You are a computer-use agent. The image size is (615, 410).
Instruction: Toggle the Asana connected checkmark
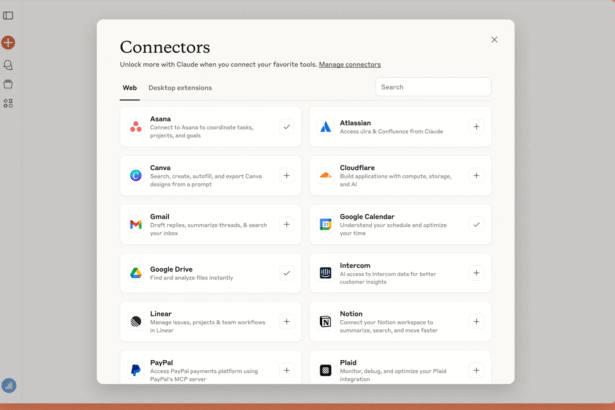286,127
